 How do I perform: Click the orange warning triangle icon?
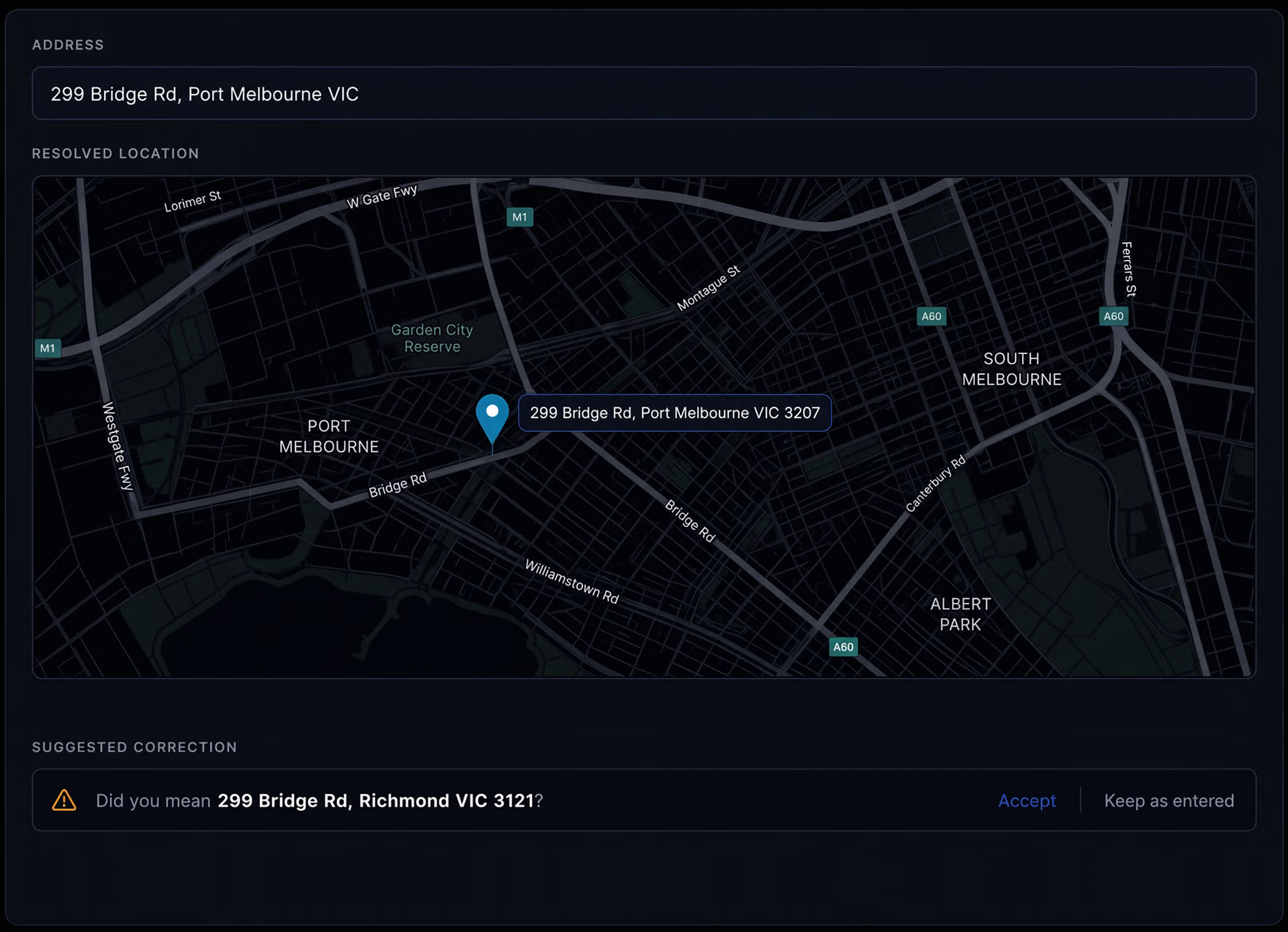click(x=64, y=800)
